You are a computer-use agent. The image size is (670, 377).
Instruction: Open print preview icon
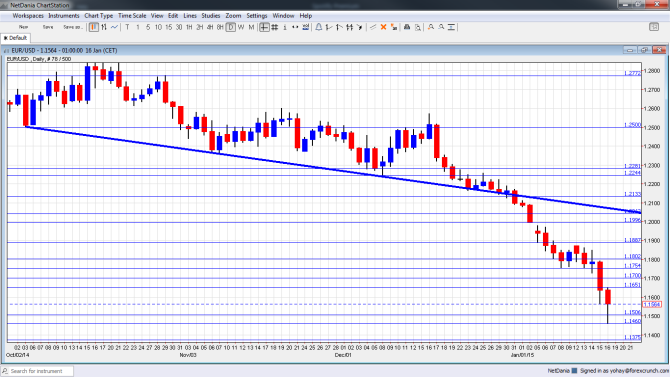click(417, 27)
